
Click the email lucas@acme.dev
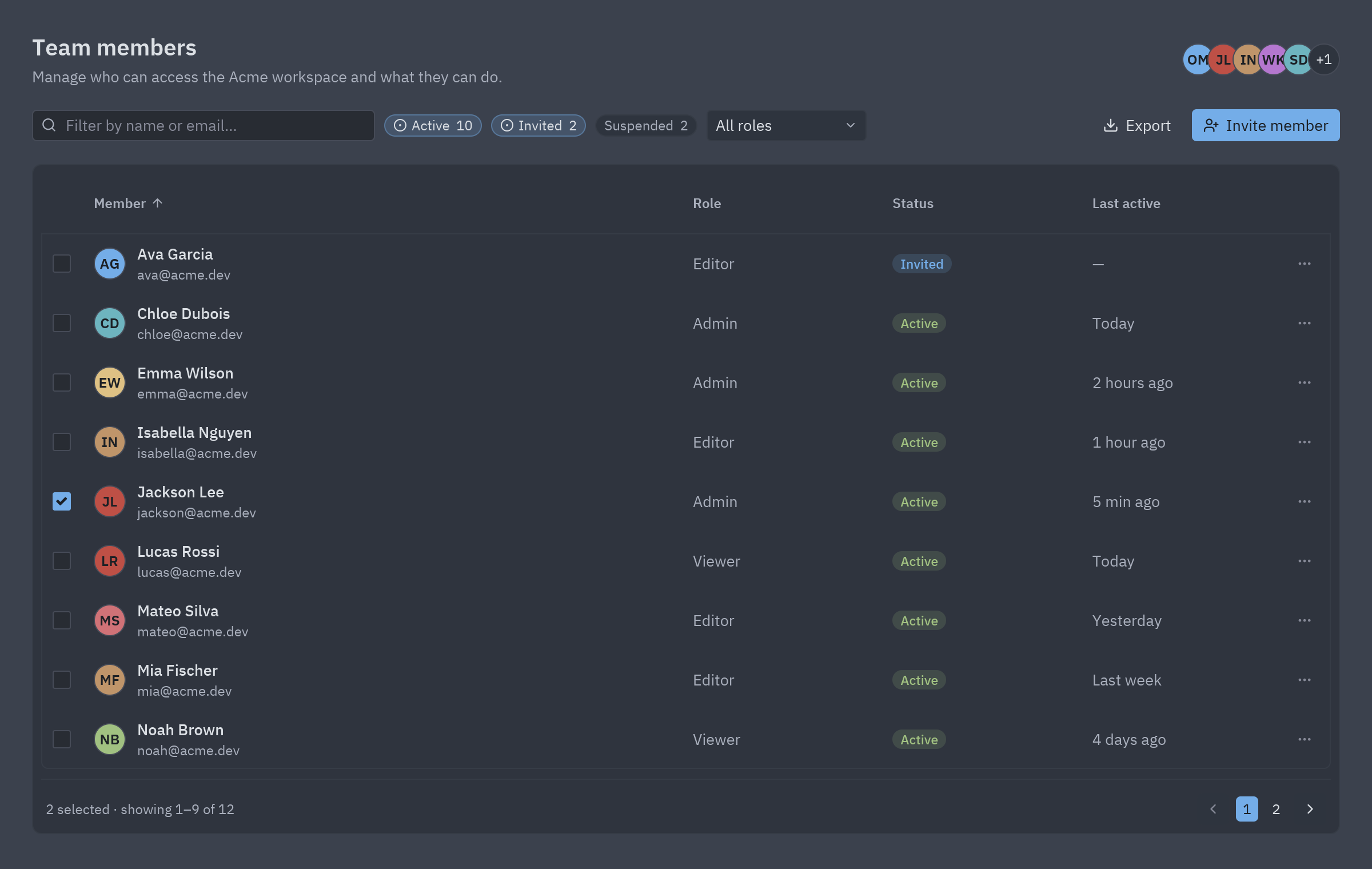coord(189,572)
